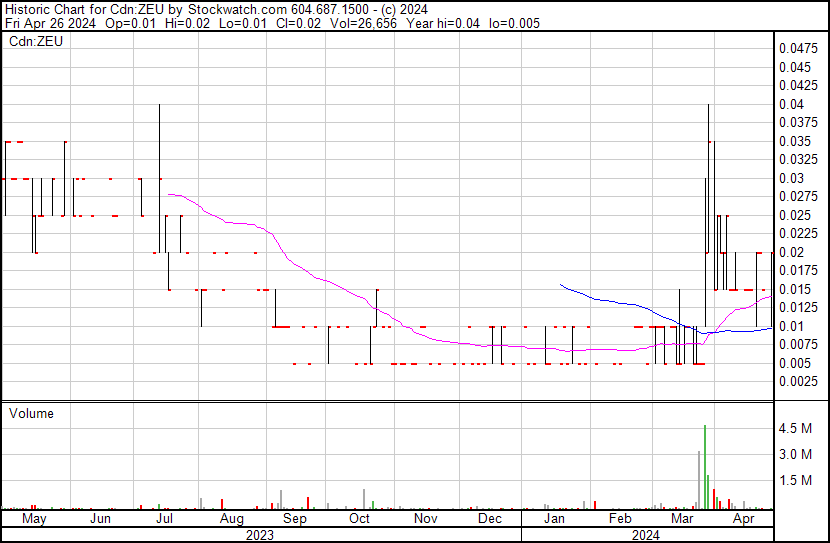The height and width of the screenshot is (543, 830).
Task: Click the Feb month label
Action: pos(620,519)
